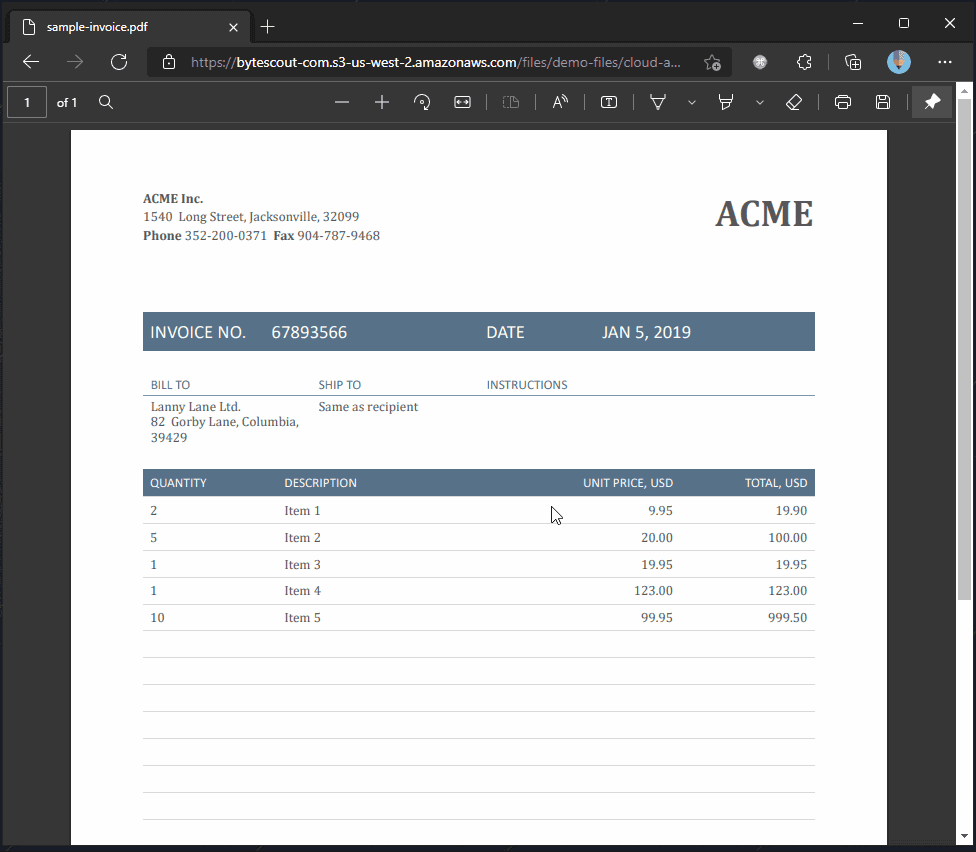976x852 pixels.
Task: Click the fit to width icon
Action: [462, 102]
